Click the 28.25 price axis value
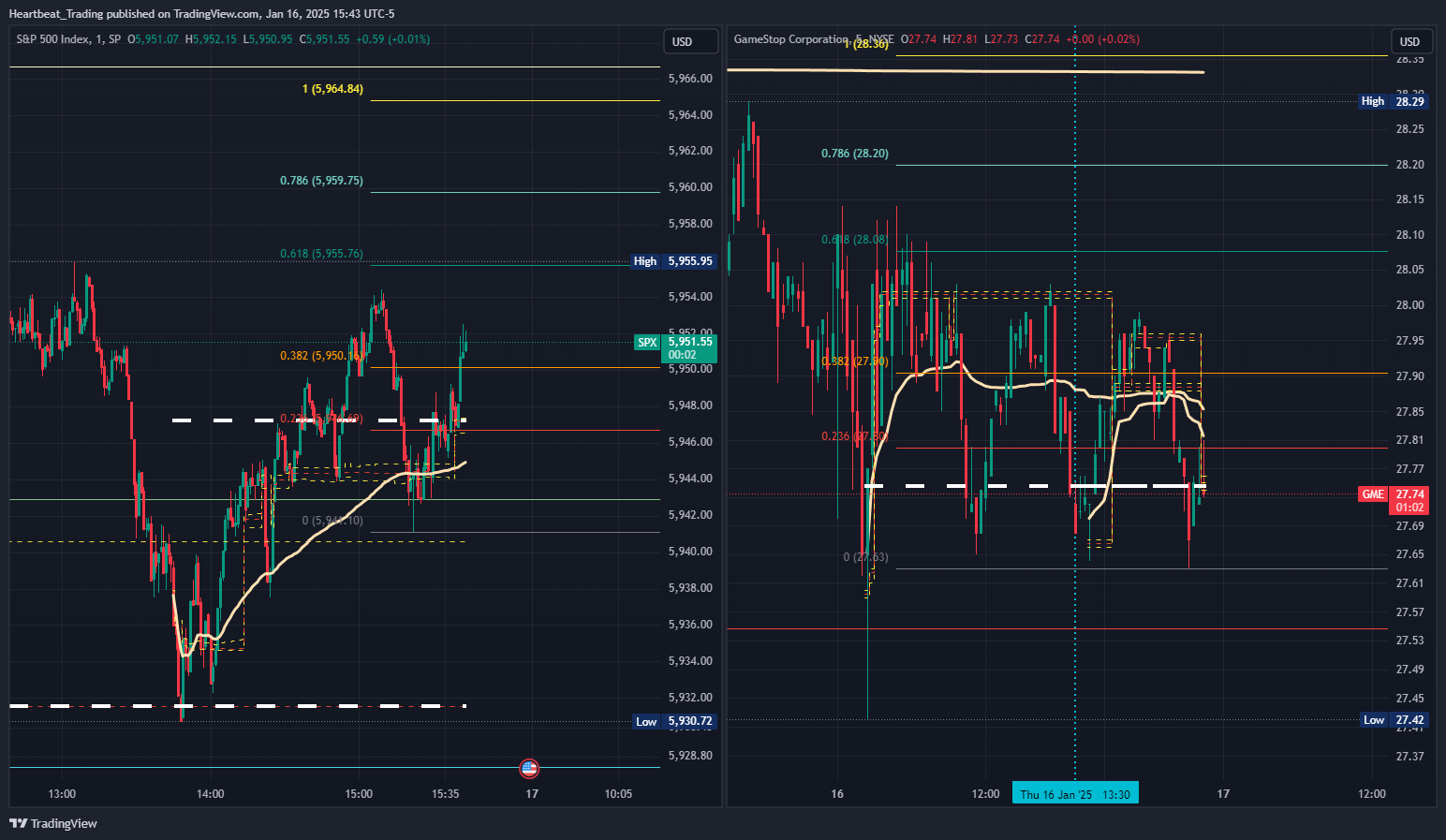This screenshot has height=840, width=1446. coord(1409,129)
